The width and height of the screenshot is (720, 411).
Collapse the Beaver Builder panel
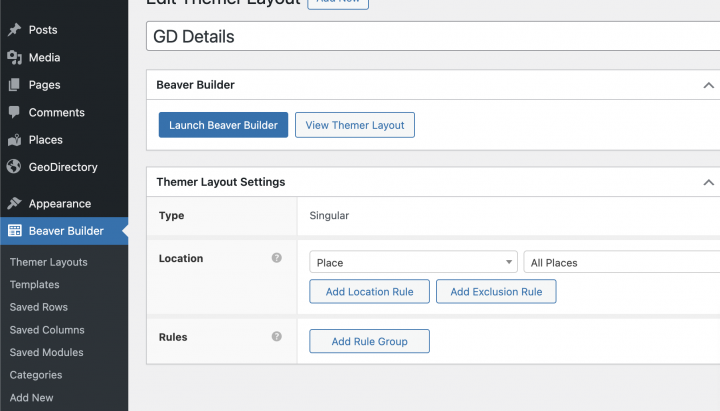click(708, 86)
